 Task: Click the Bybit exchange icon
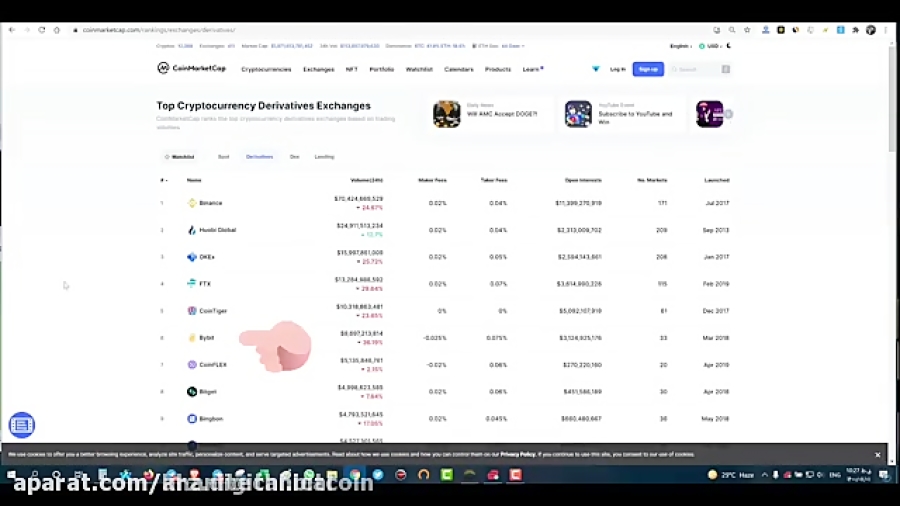click(192, 338)
